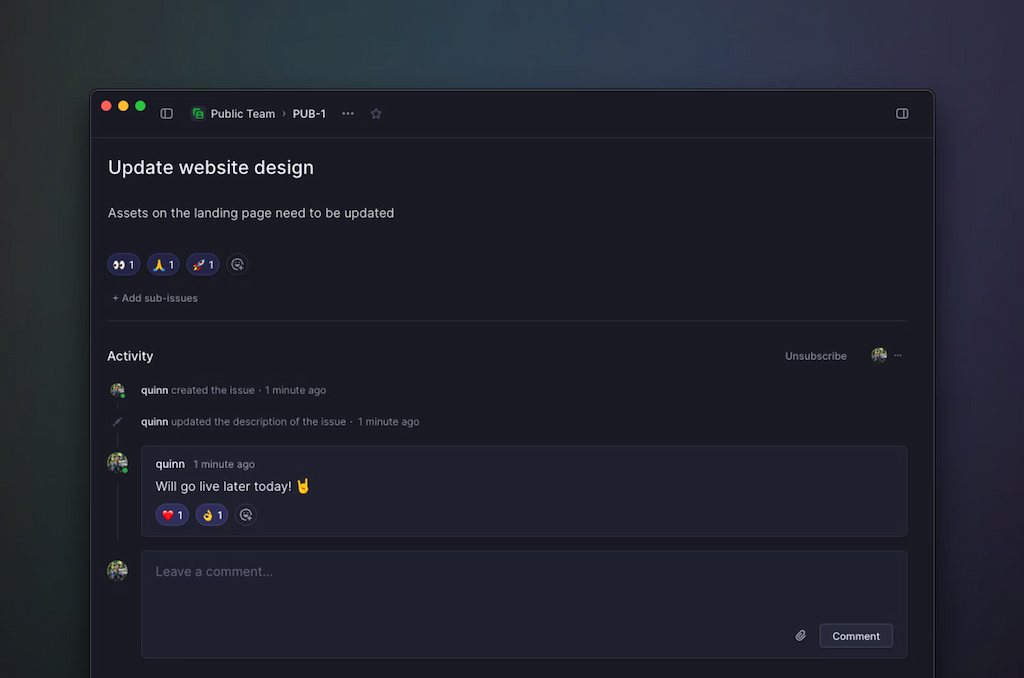The image size is (1024, 678).
Task: Toggle heart reaction on quinn's comment
Action: click(x=172, y=515)
